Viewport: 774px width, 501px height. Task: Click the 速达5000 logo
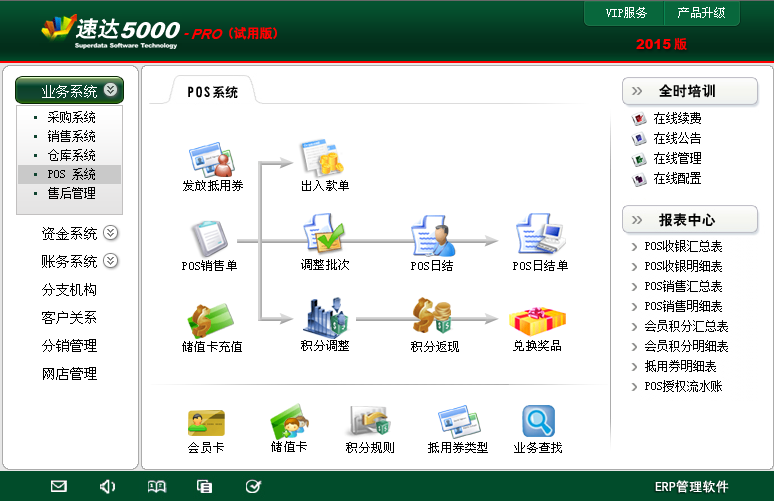pyautogui.click(x=111, y=31)
